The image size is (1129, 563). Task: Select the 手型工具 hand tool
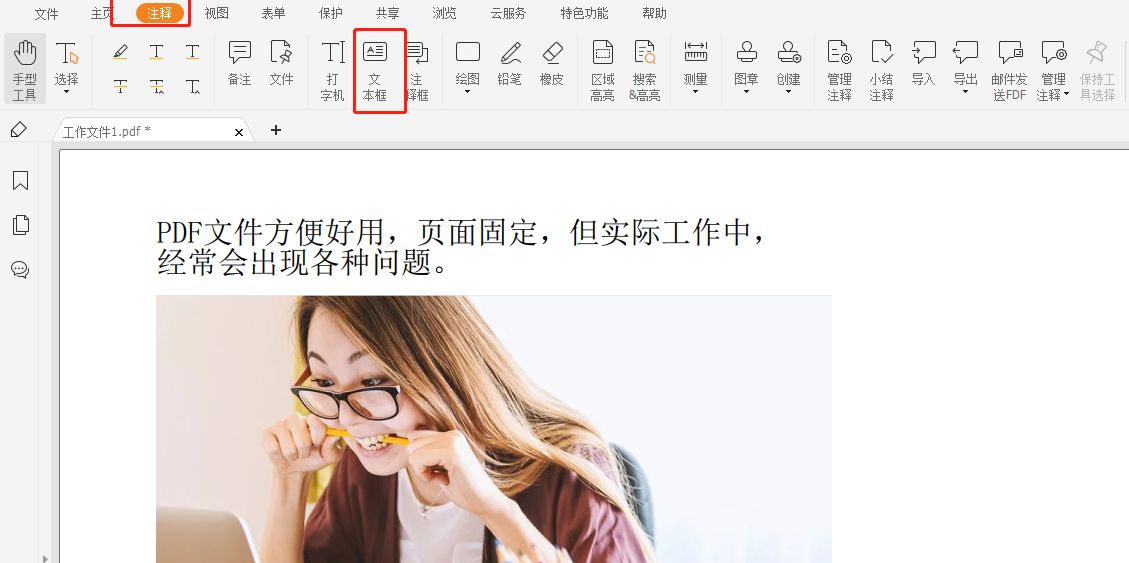24,69
